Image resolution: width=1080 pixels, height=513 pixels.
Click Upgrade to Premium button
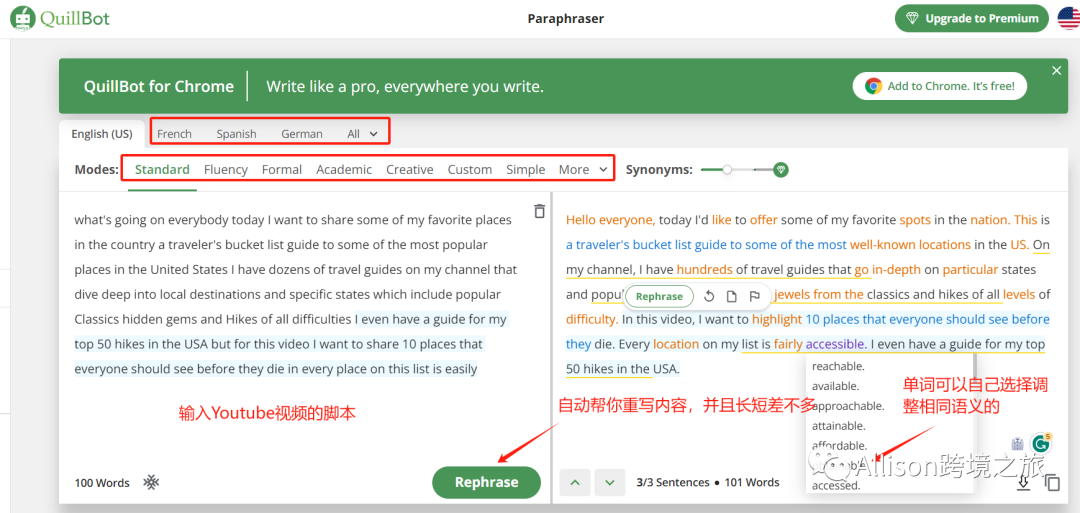pyautogui.click(x=972, y=19)
